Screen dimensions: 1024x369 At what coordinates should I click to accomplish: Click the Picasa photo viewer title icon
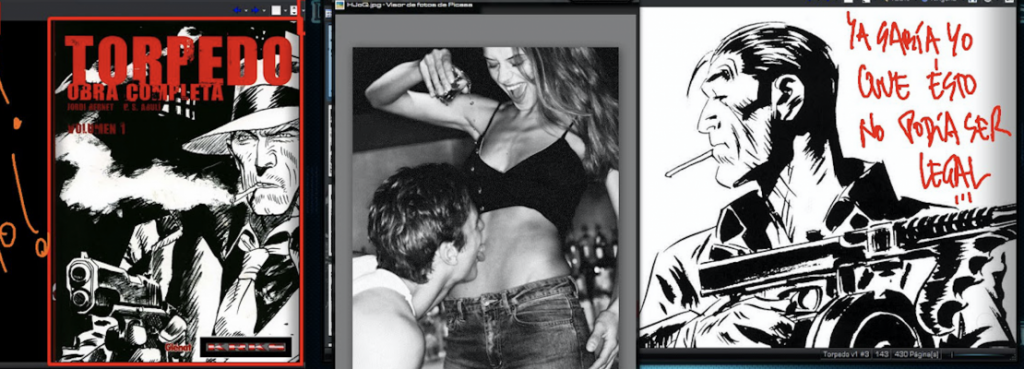[x=339, y=4]
